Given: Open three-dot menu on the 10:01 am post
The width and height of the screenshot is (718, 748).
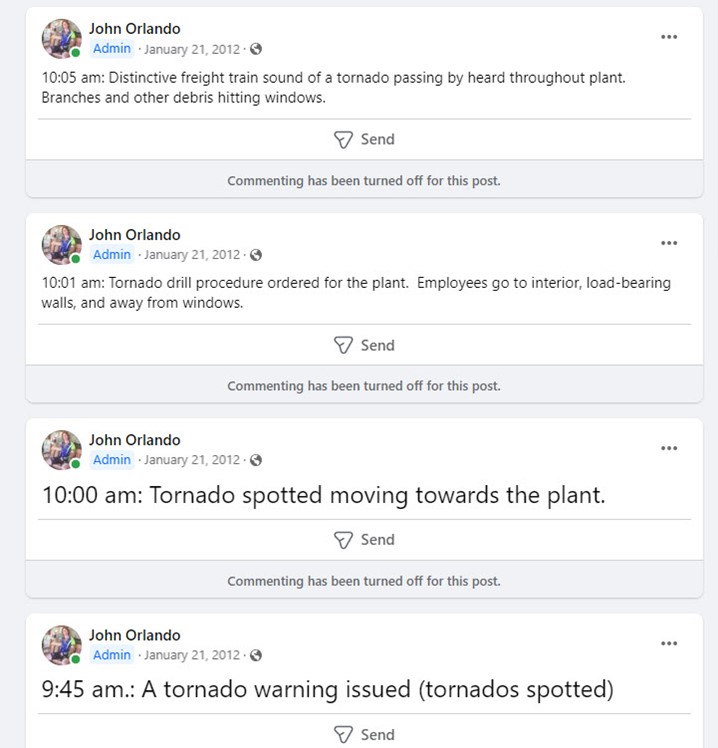Looking at the screenshot, I should pos(669,243).
